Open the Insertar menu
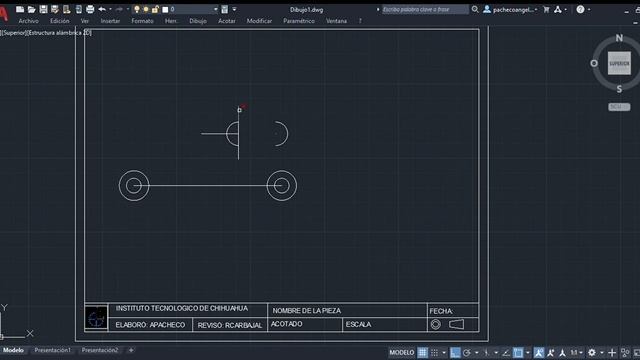The width and height of the screenshot is (640, 360). (x=110, y=21)
